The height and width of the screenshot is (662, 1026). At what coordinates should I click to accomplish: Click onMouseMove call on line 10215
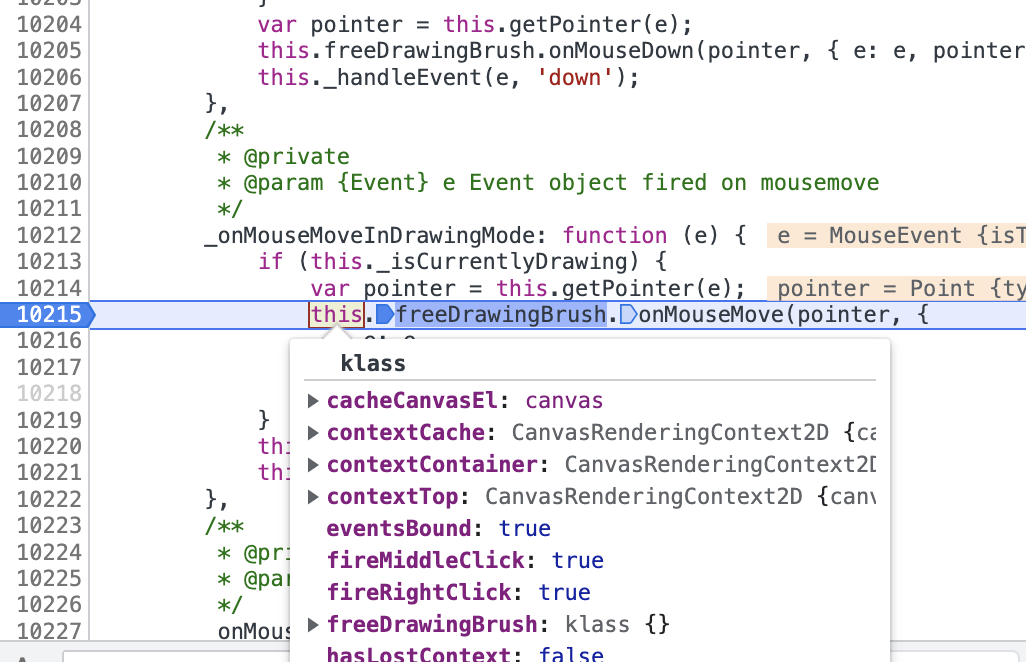pos(711,315)
